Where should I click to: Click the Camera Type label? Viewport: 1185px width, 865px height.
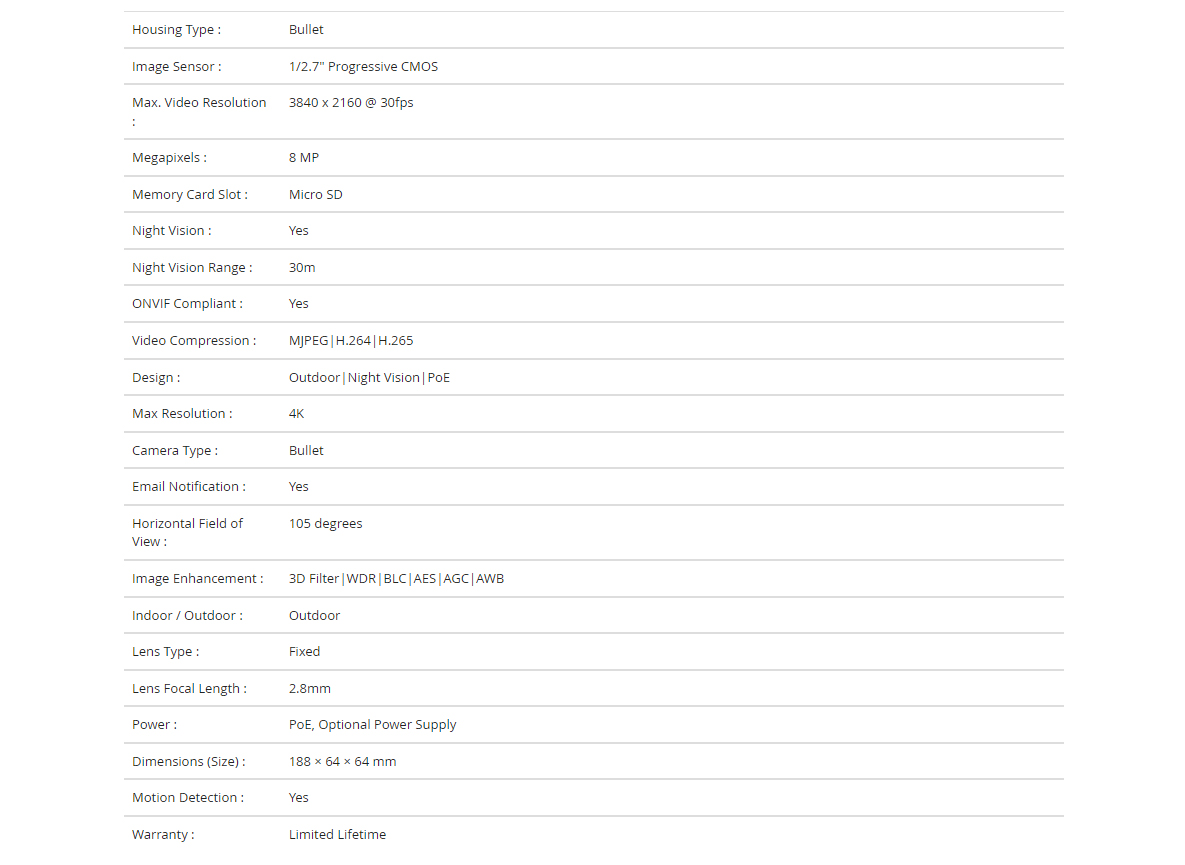(x=175, y=451)
